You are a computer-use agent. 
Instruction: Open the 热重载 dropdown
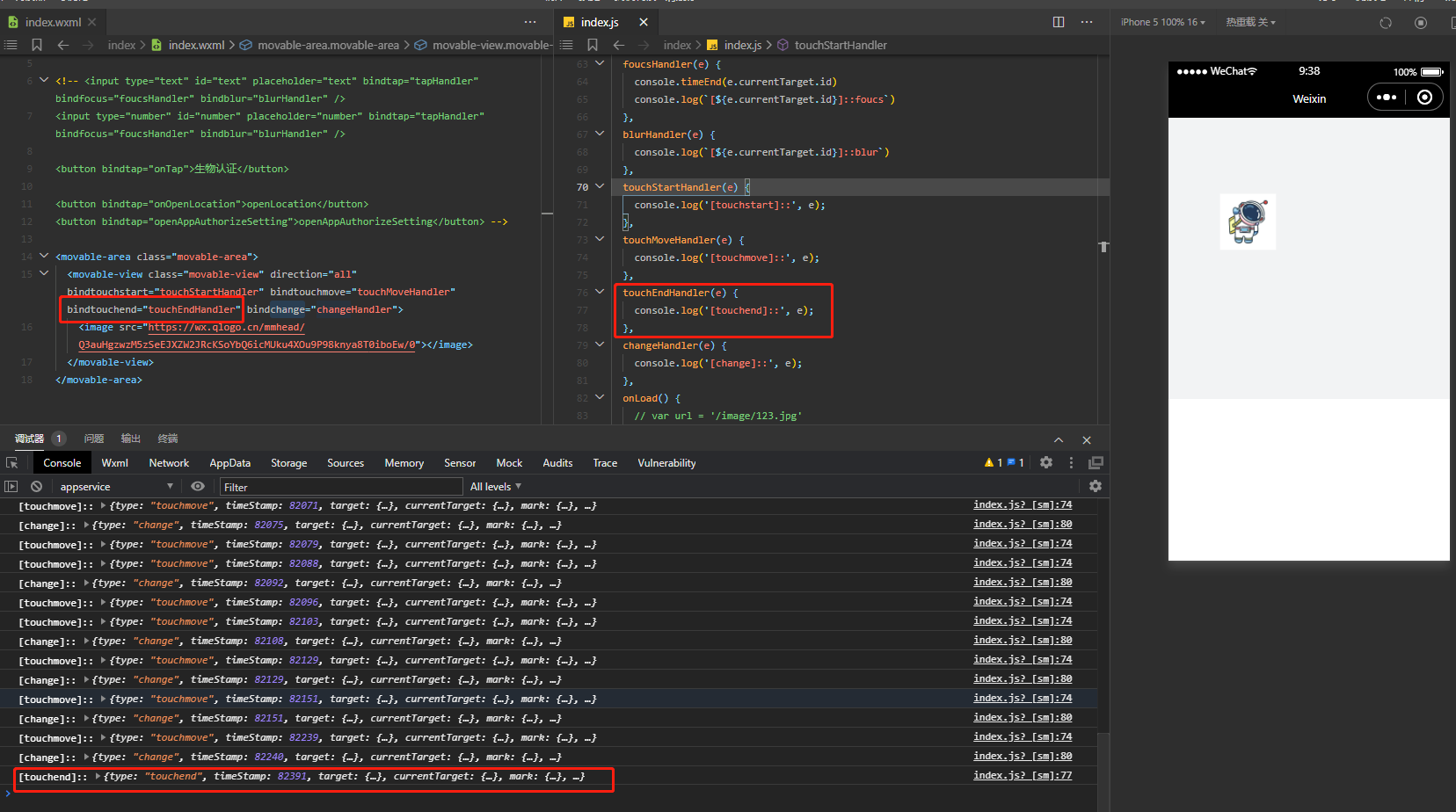pos(1250,22)
